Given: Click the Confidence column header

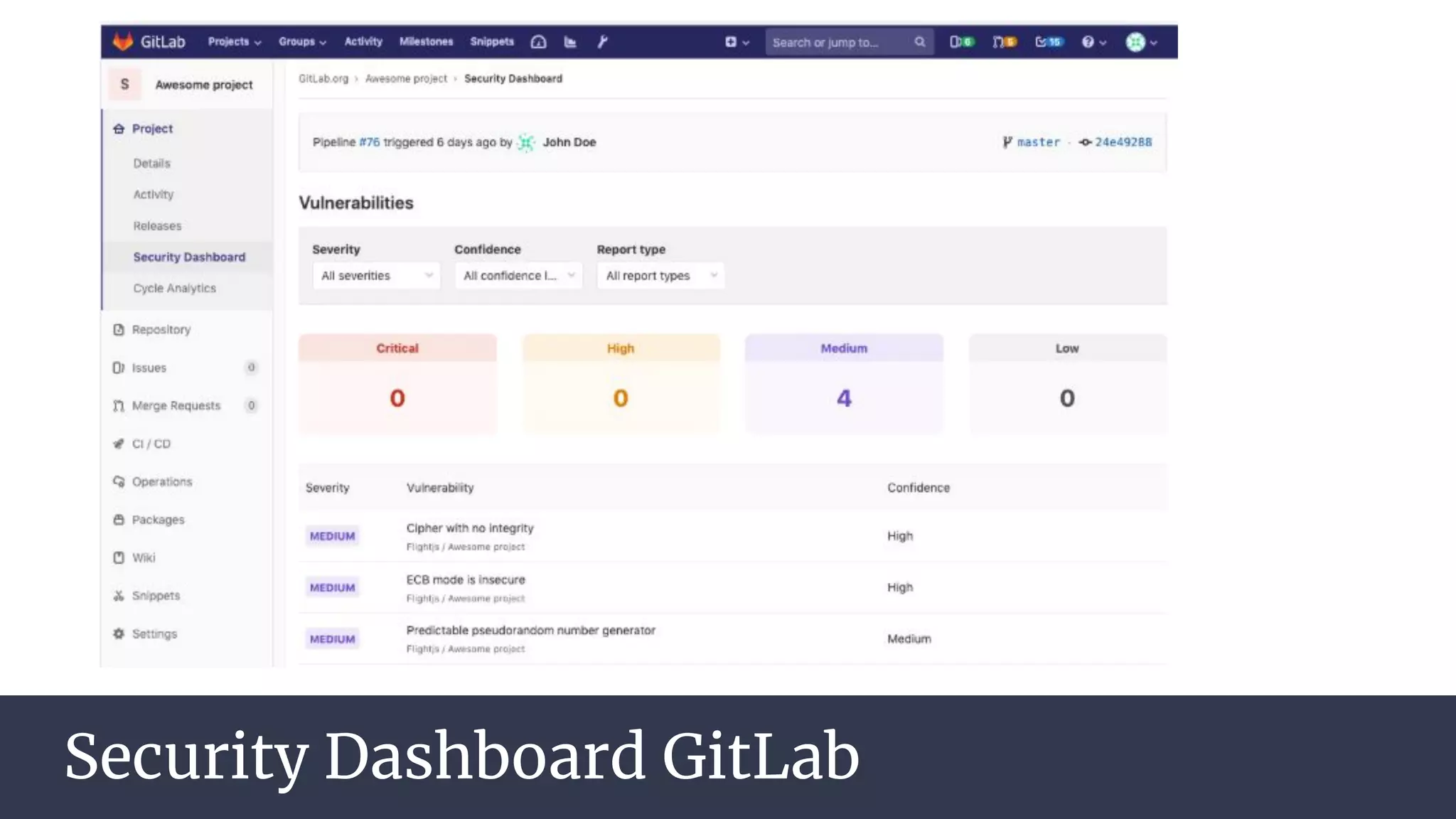Looking at the screenshot, I should coord(919,488).
